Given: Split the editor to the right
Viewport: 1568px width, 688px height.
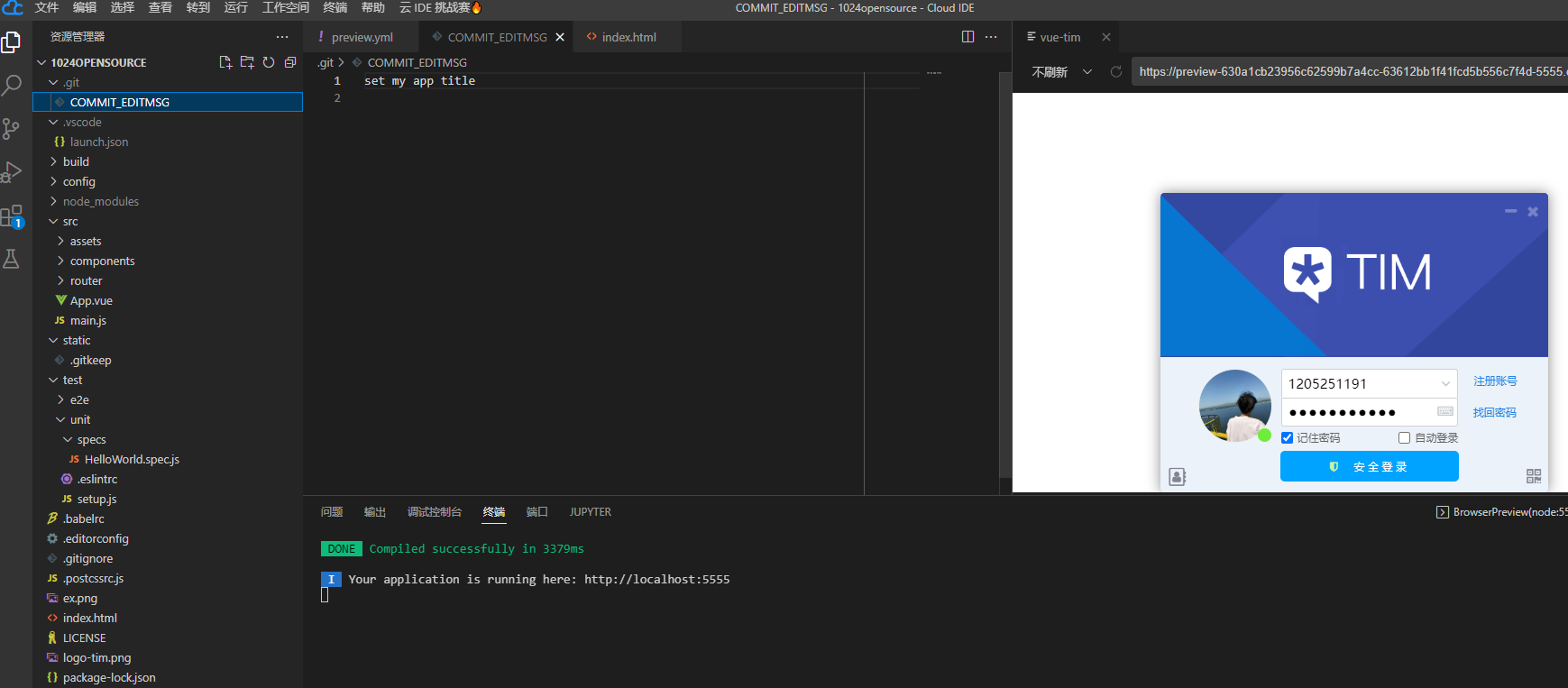Looking at the screenshot, I should [967, 37].
